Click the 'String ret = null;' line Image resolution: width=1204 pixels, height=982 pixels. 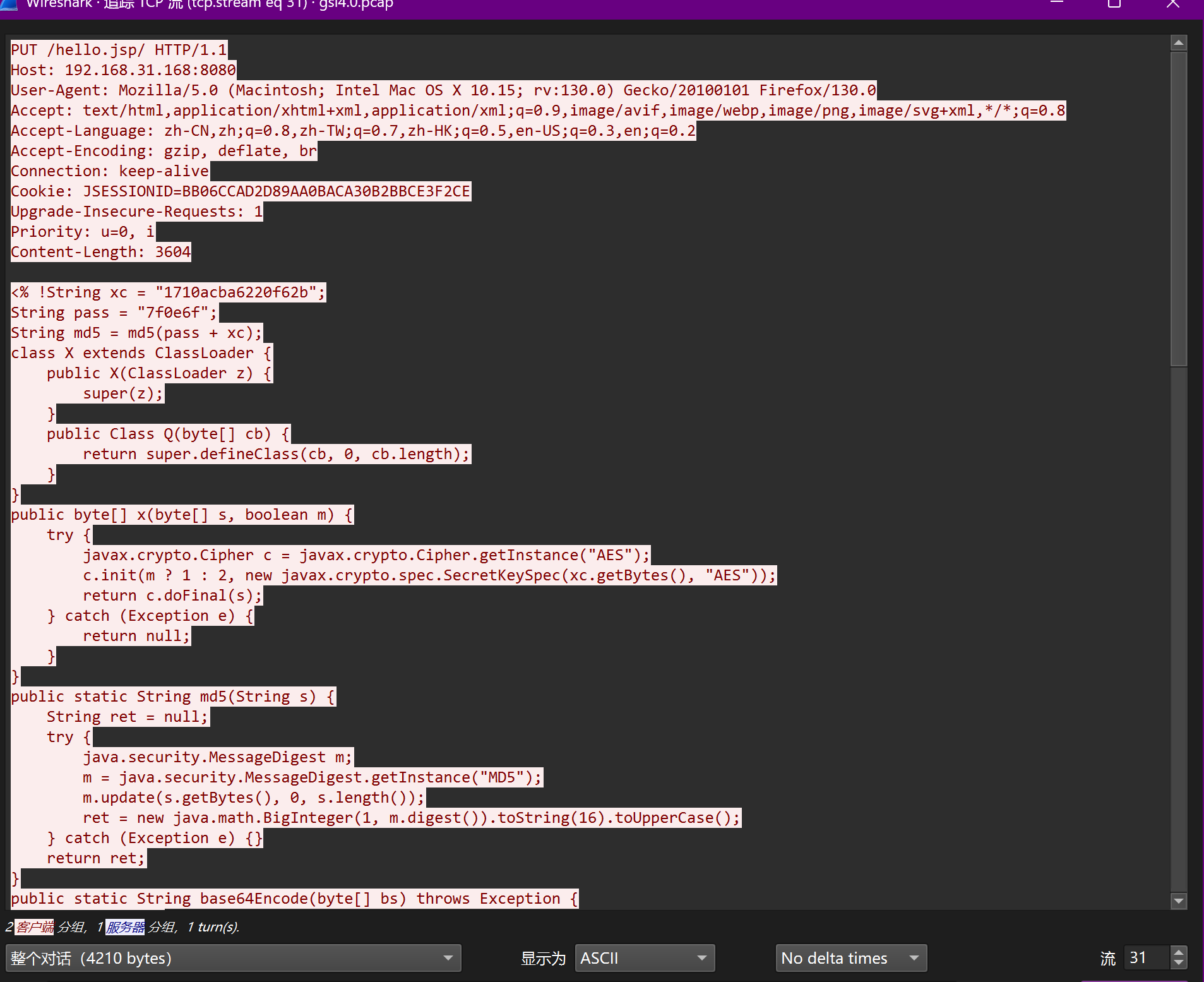tap(128, 717)
